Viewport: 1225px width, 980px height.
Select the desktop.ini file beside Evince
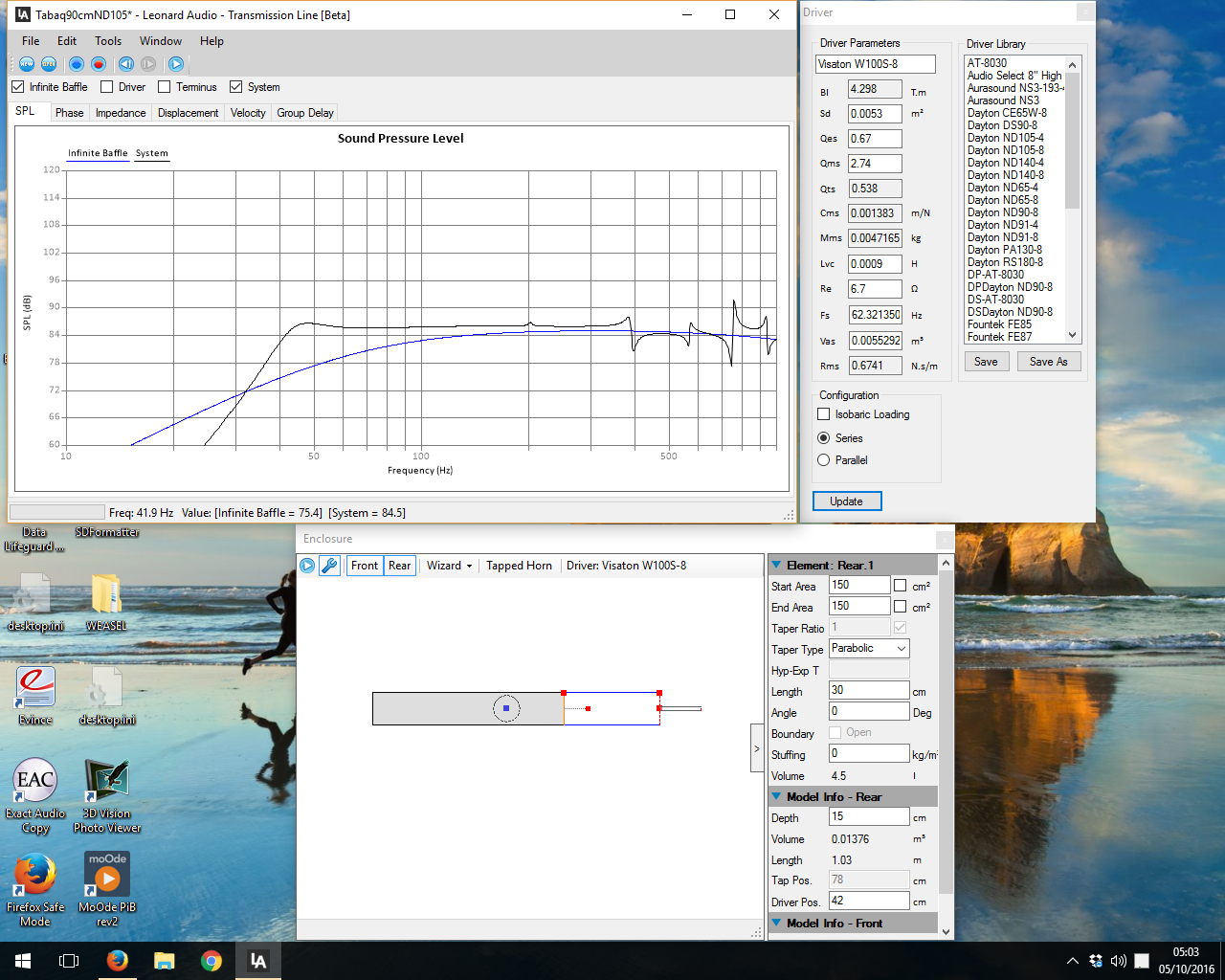[x=107, y=696]
